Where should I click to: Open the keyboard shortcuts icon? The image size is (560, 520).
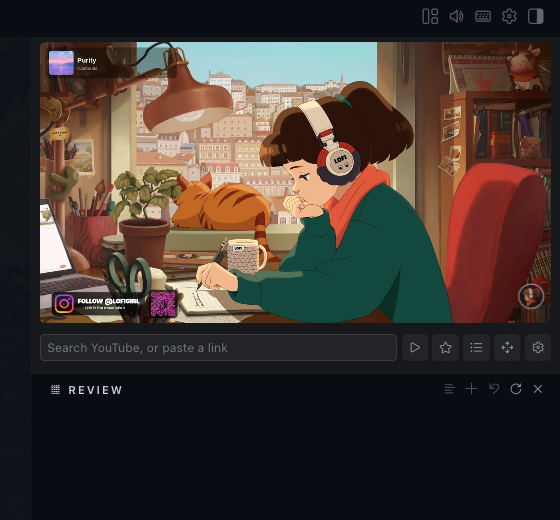point(483,16)
